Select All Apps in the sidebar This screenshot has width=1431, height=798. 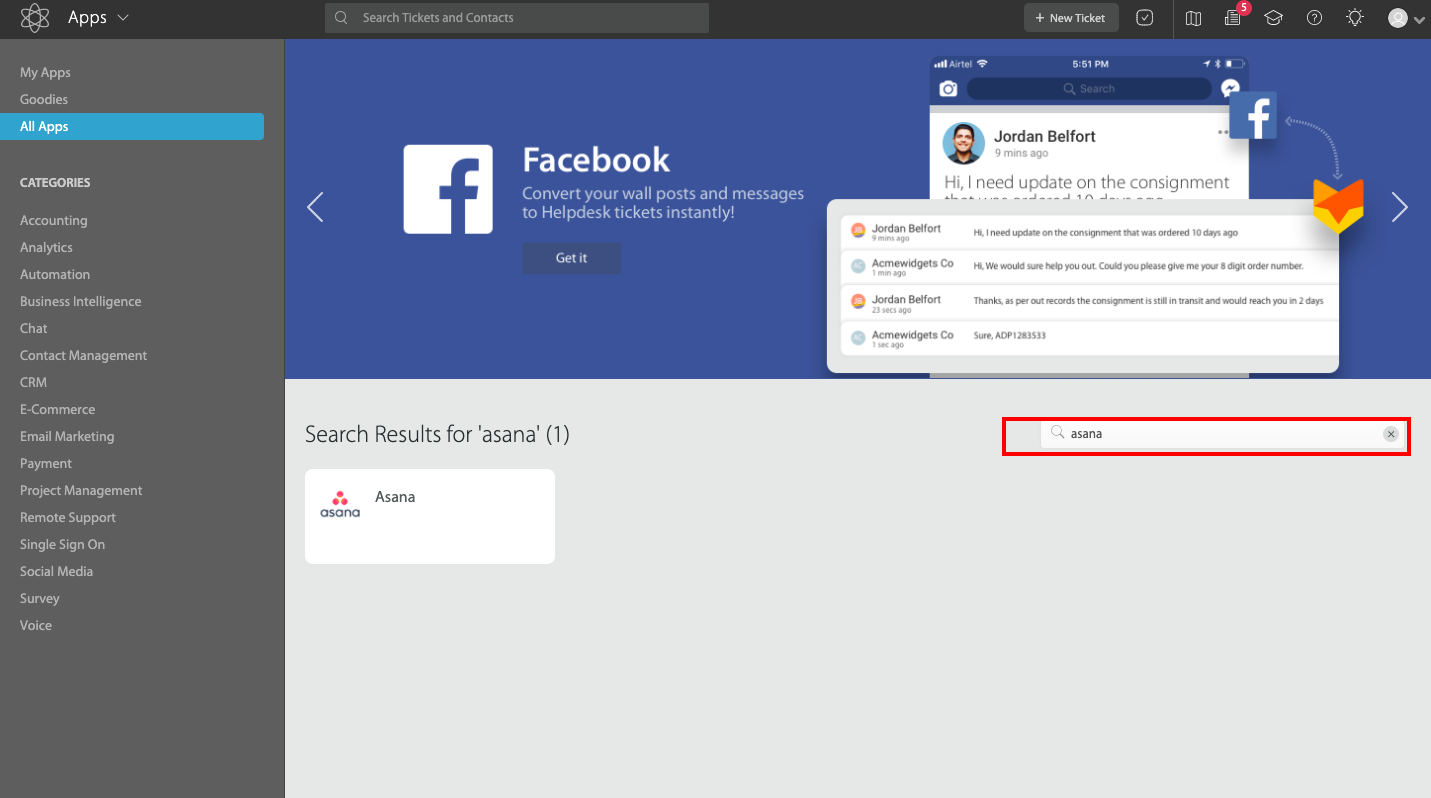[132, 126]
